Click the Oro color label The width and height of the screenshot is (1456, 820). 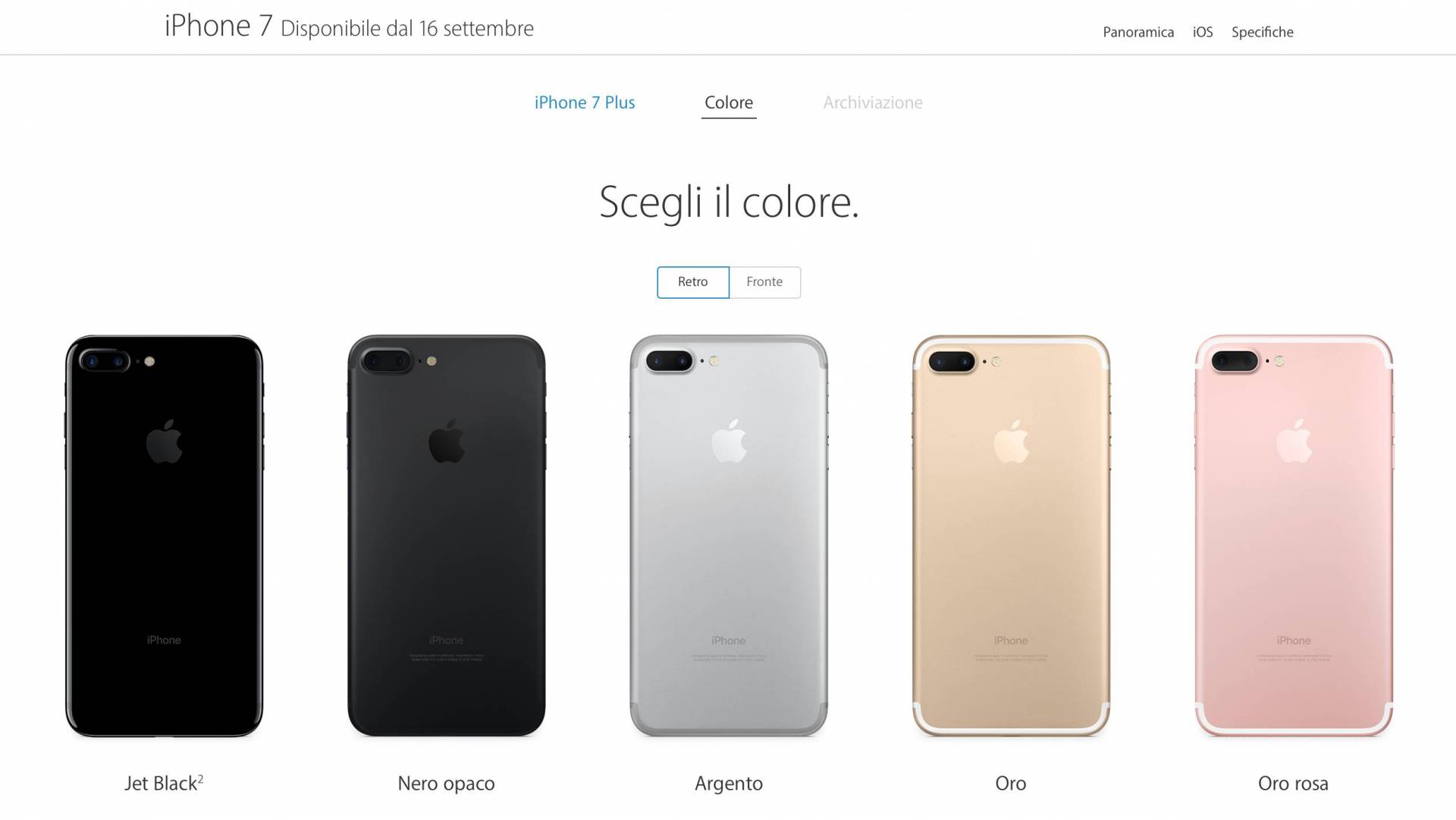click(1011, 784)
